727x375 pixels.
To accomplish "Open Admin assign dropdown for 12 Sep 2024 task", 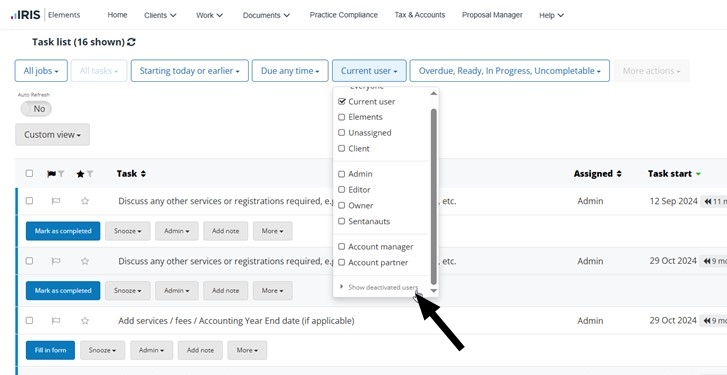I will coord(177,231).
